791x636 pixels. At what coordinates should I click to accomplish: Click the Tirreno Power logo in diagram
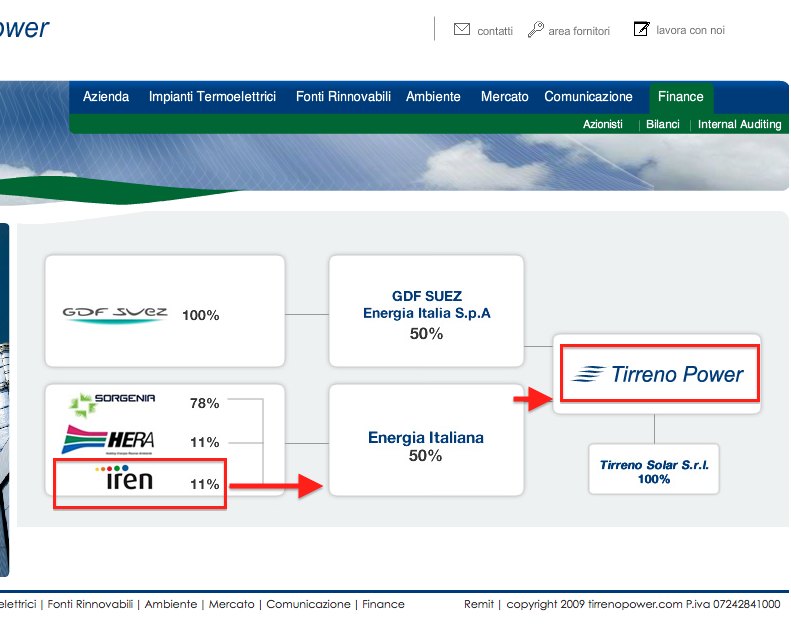(x=658, y=375)
